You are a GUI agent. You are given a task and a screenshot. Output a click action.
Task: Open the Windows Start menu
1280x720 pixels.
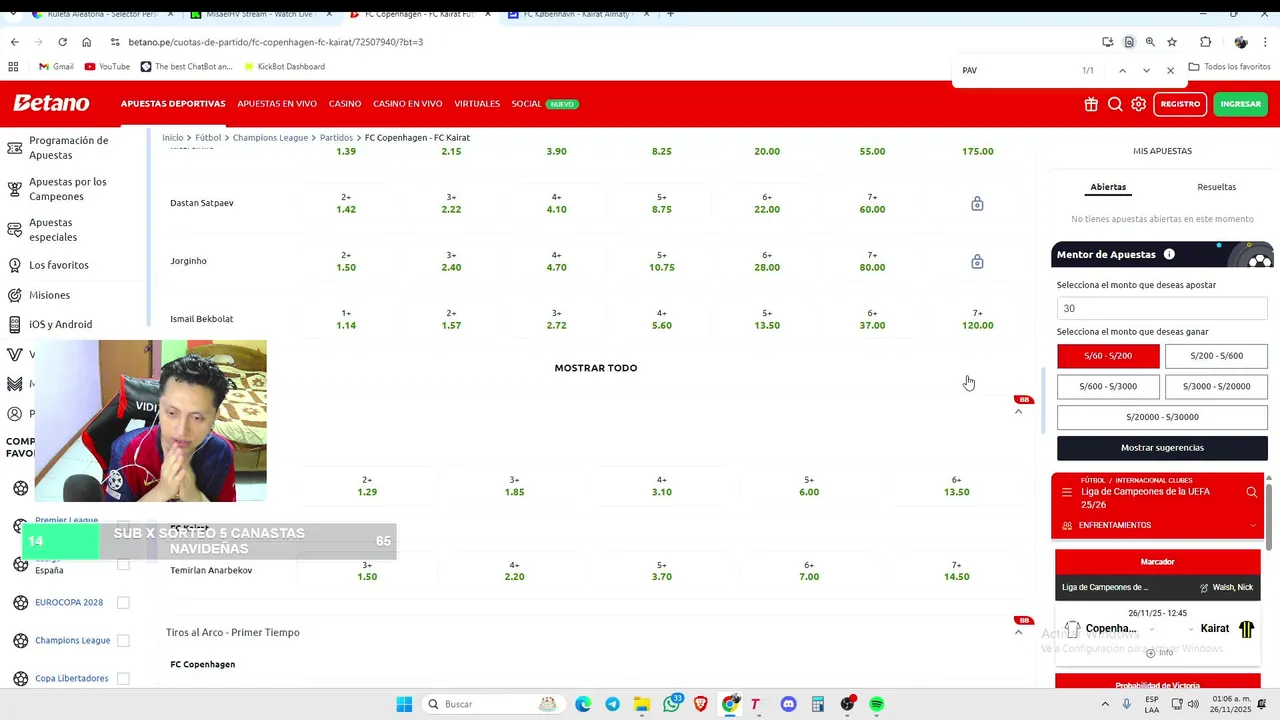[x=404, y=704]
